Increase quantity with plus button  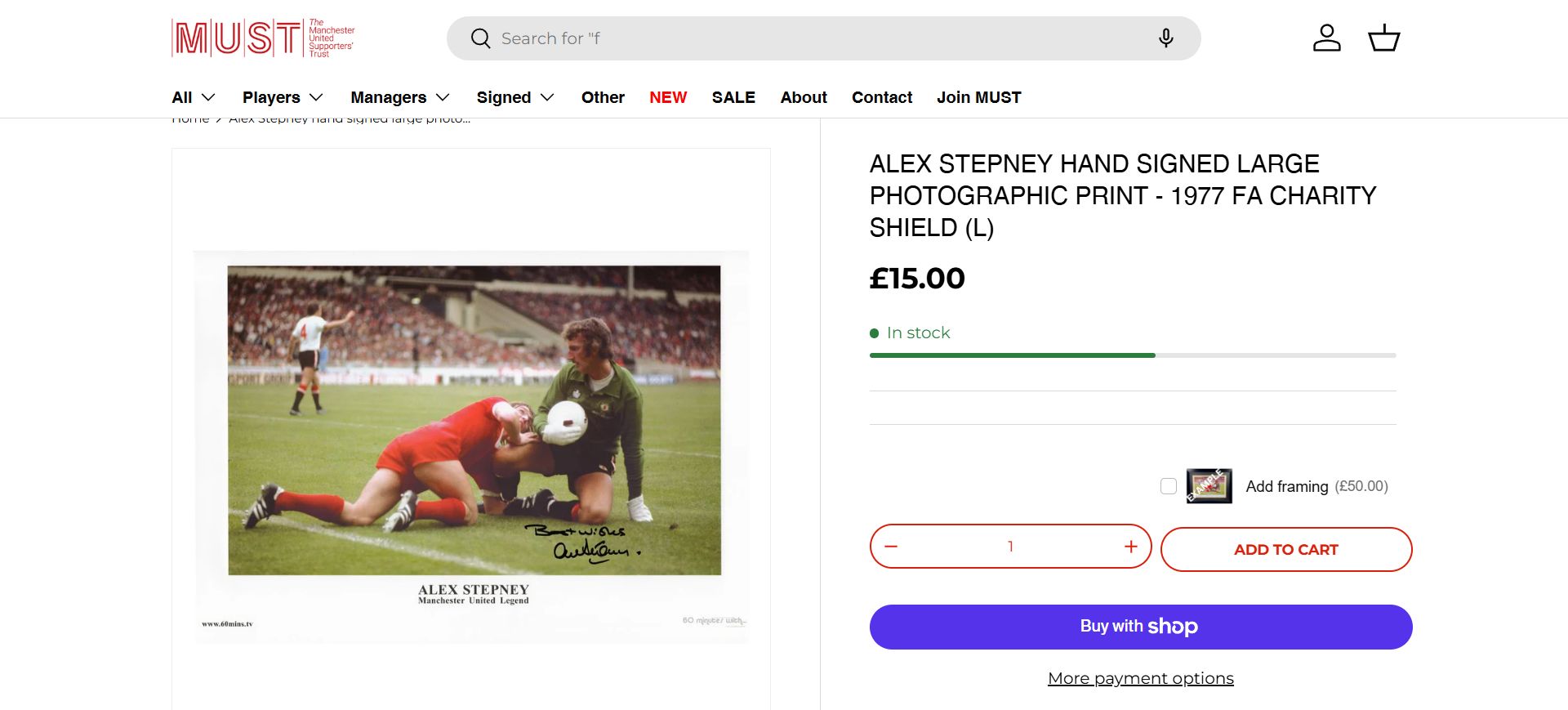(1130, 547)
